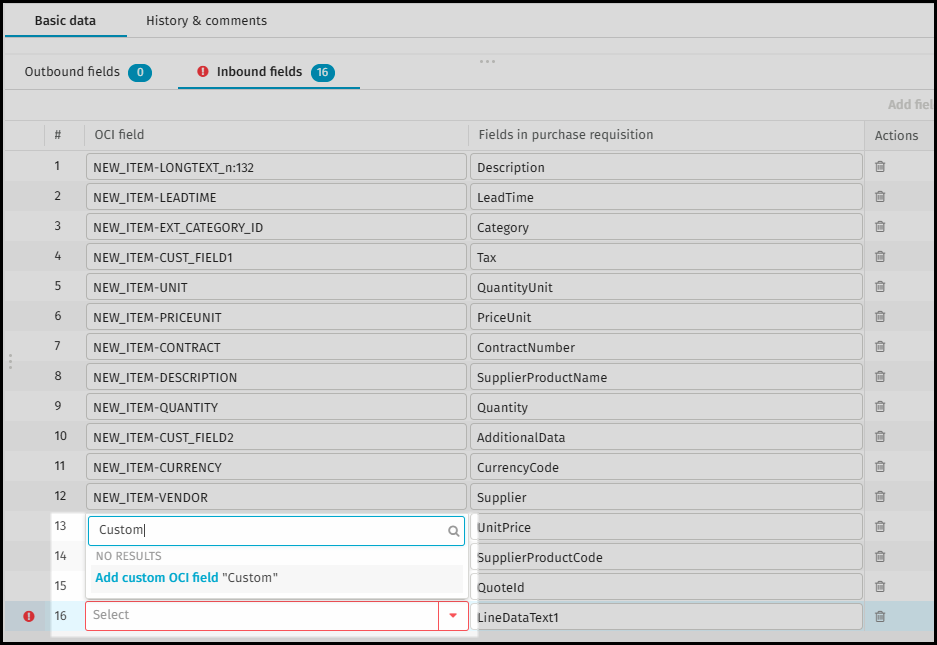Screen dimensions: 937x645
Task: Add custom OCI field "Custom"
Action: [277, 578]
